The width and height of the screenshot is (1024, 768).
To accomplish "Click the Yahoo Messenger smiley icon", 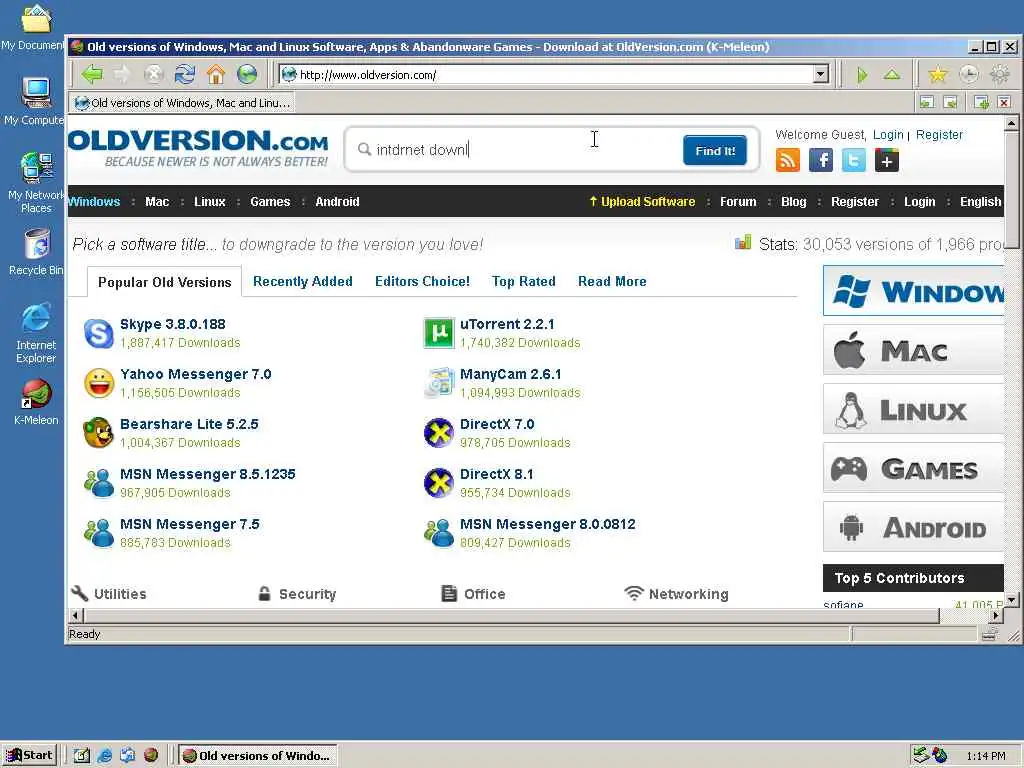I will (99, 383).
